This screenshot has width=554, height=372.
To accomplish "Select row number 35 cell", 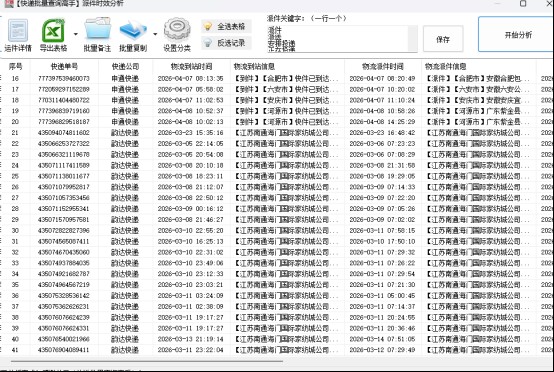I will pos(15,285).
